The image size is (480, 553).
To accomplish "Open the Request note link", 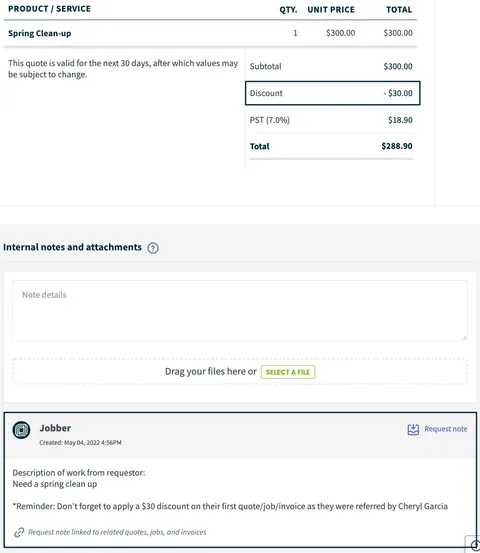I will [445, 429].
